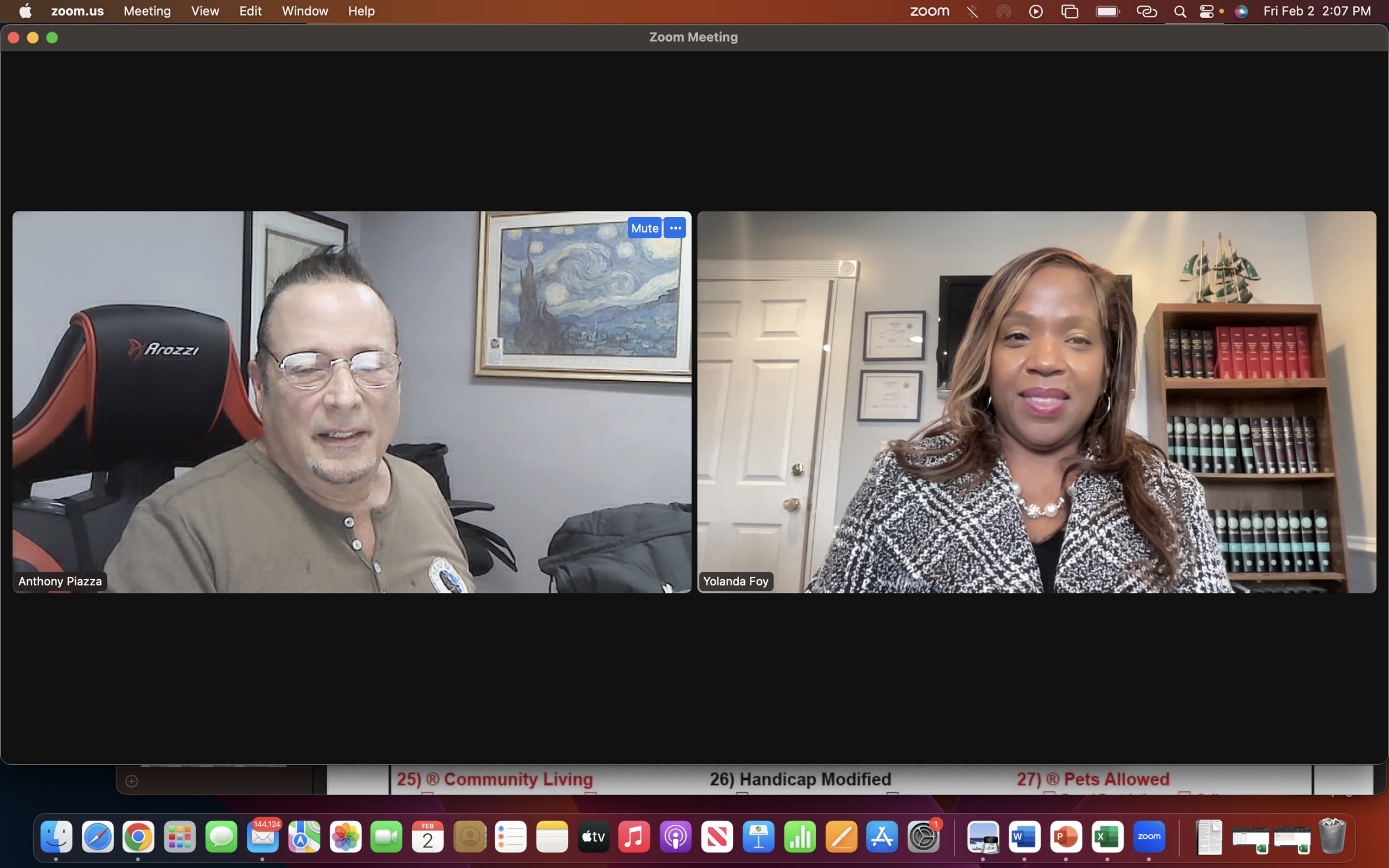1389x868 pixels.
Task: Activate Siri from the menu bar
Action: coord(1241,11)
